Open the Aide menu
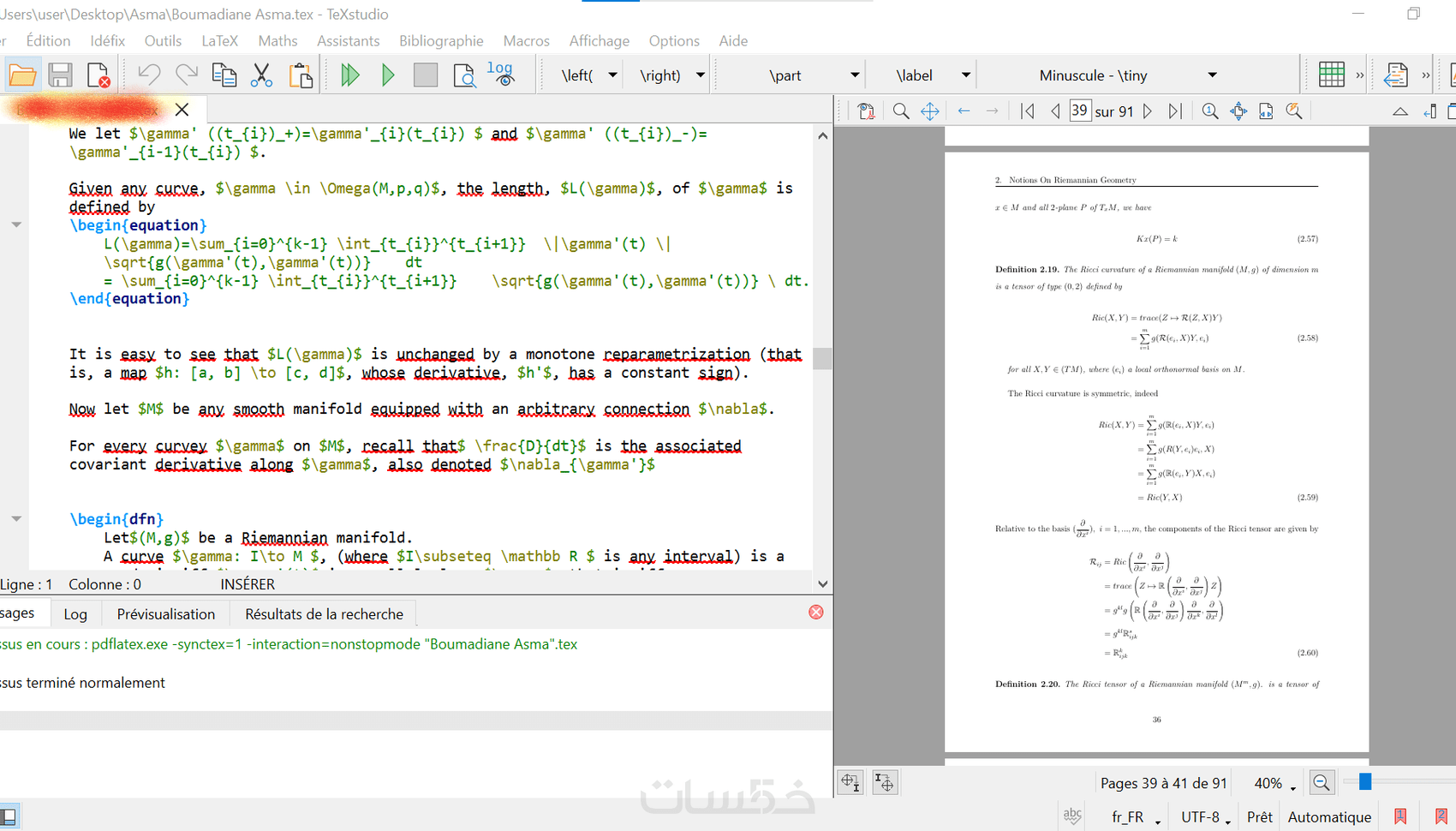Screen dimensions: 1456x831 point(733,40)
